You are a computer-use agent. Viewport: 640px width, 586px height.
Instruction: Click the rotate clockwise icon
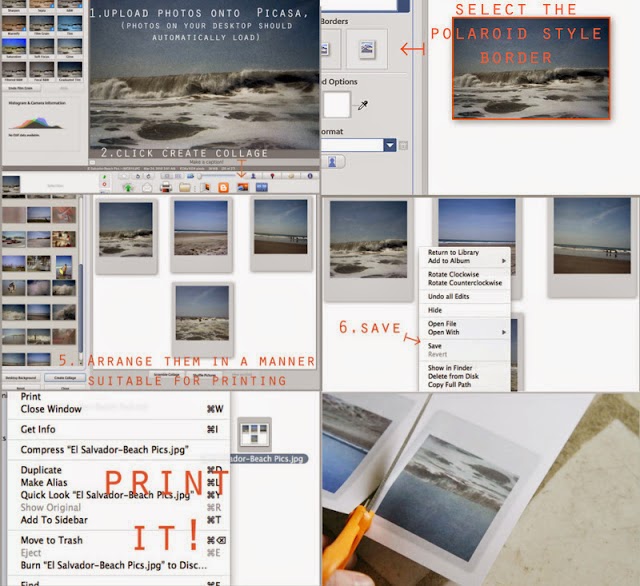(149, 176)
